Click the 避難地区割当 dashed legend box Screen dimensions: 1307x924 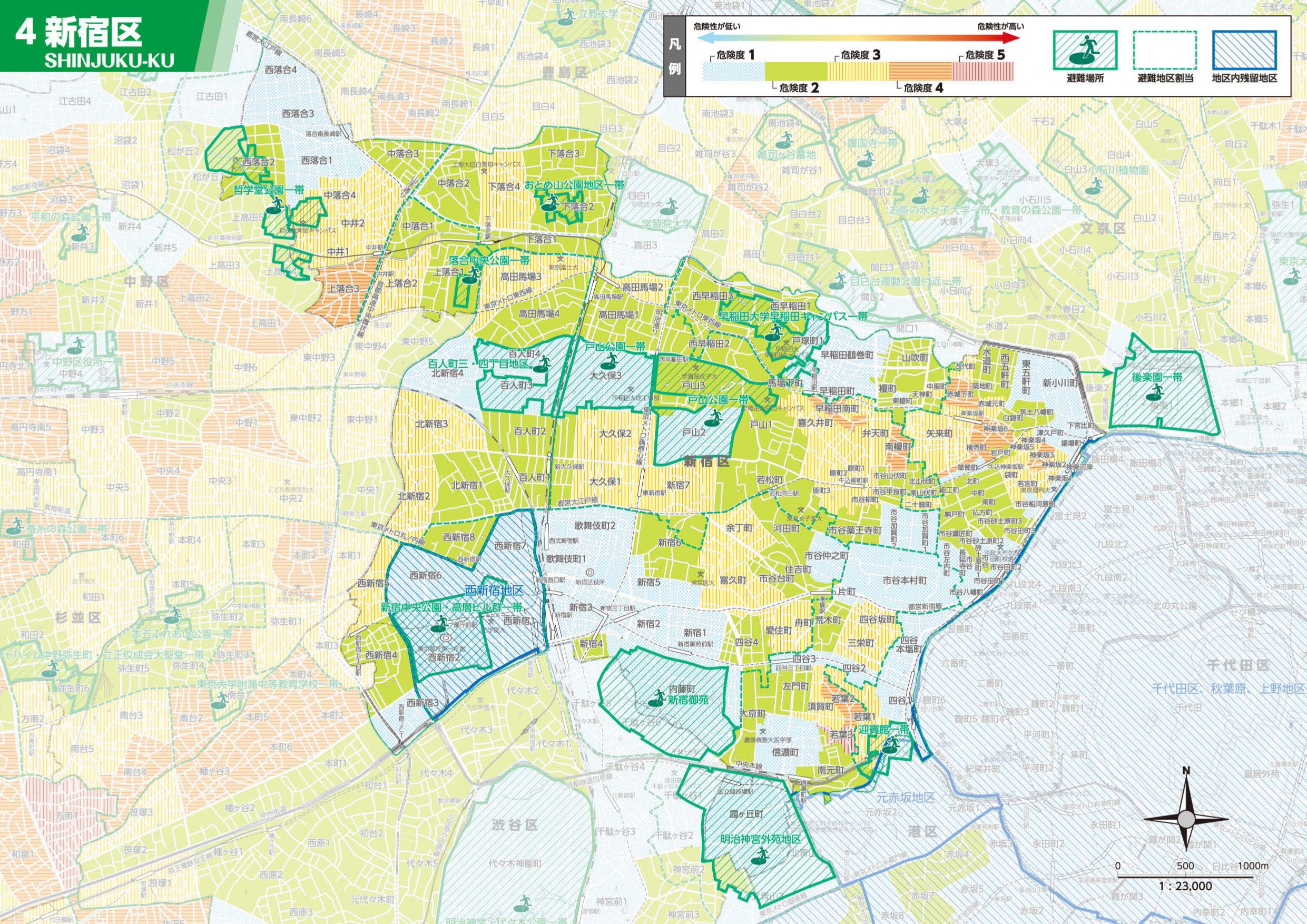(1164, 50)
